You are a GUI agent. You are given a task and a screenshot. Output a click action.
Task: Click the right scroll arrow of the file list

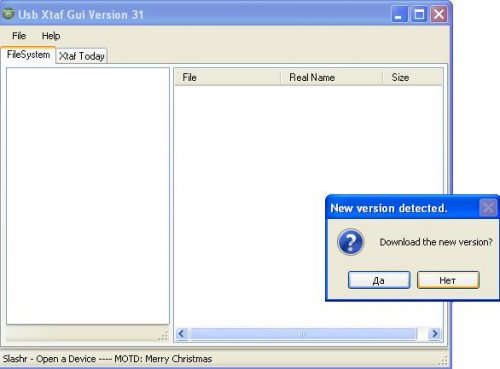[435, 333]
